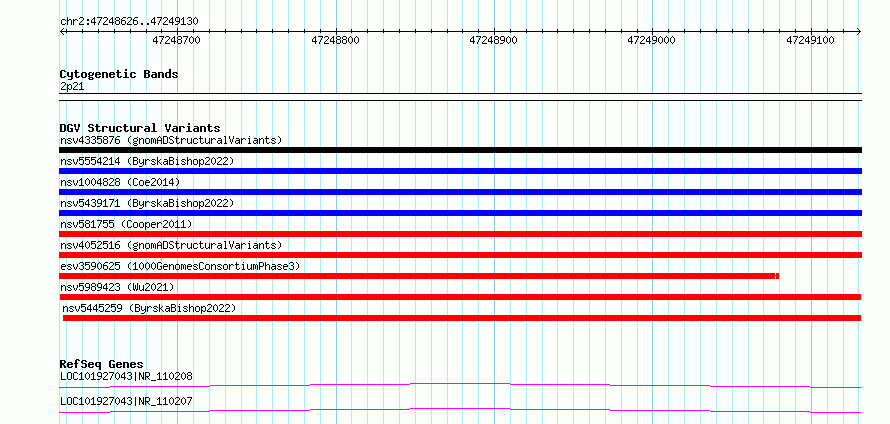The width and height of the screenshot is (890, 424).
Task: Open the RefSeq Genes track title
Action: click(102, 364)
